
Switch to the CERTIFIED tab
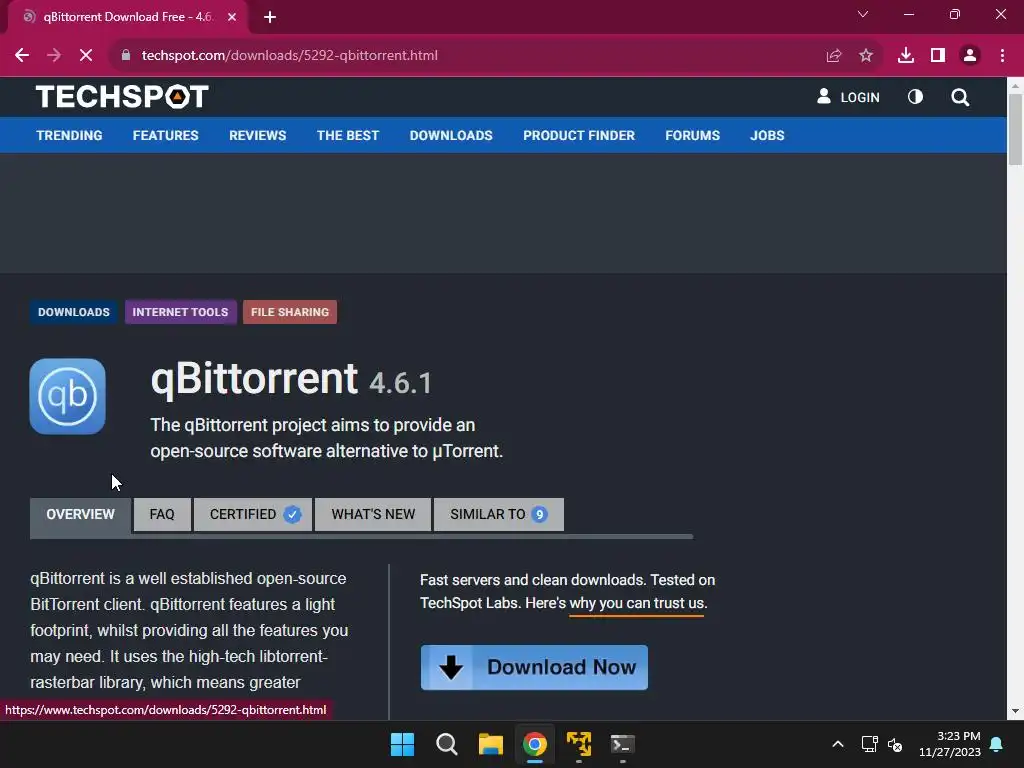pyautogui.click(x=253, y=515)
